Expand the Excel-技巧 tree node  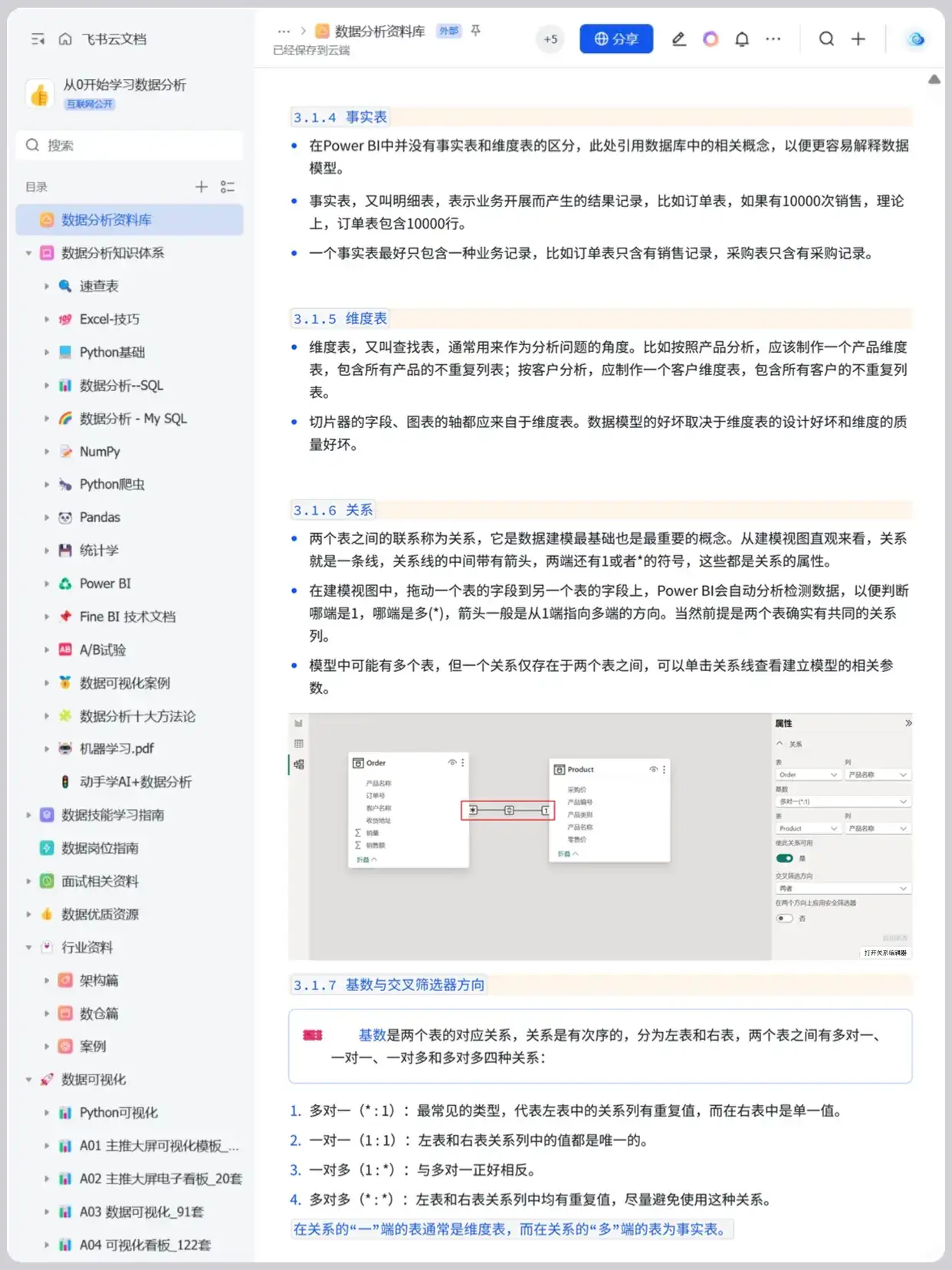[47, 319]
